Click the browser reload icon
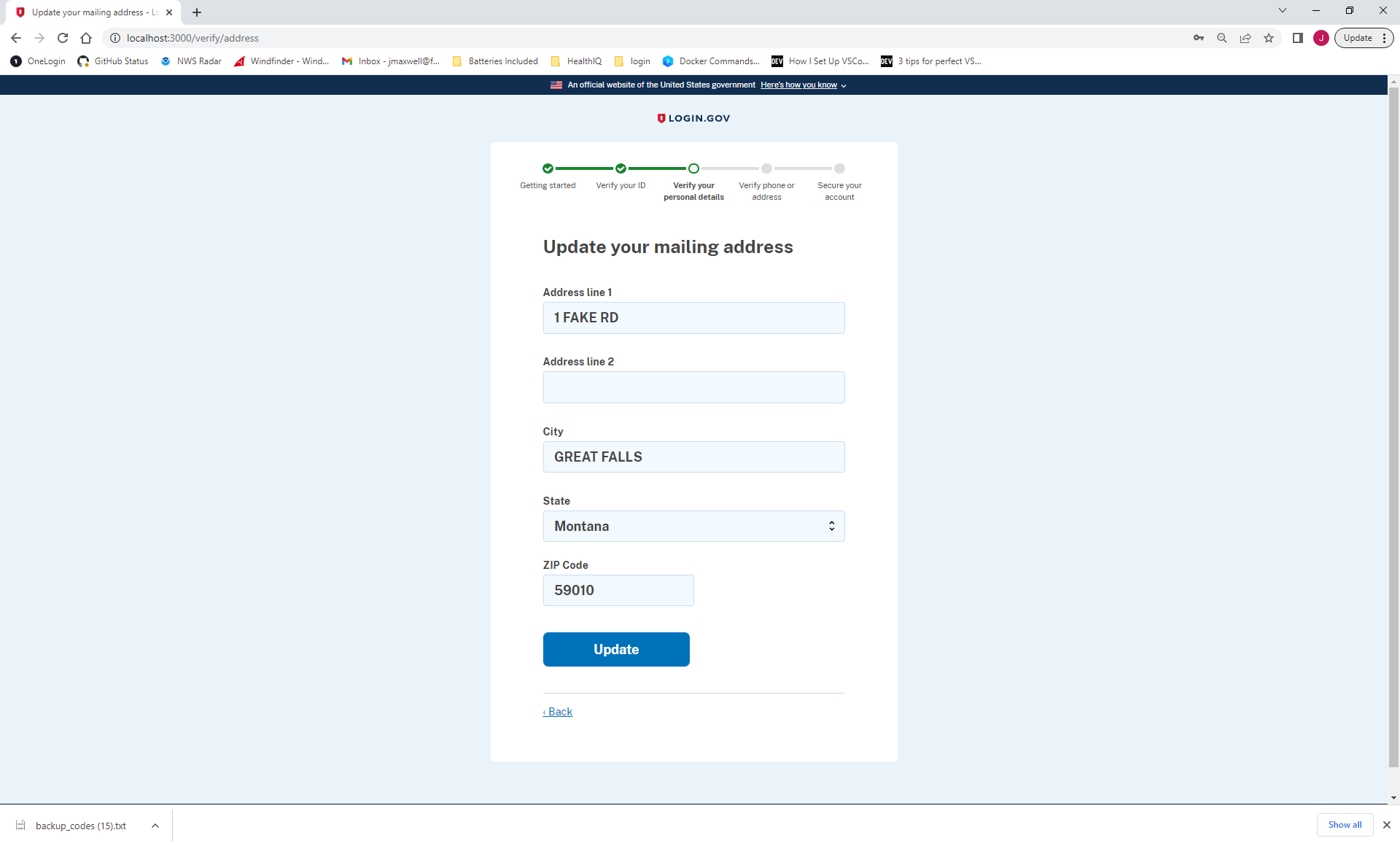Screen dimensions: 1400x846 point(63,38)
